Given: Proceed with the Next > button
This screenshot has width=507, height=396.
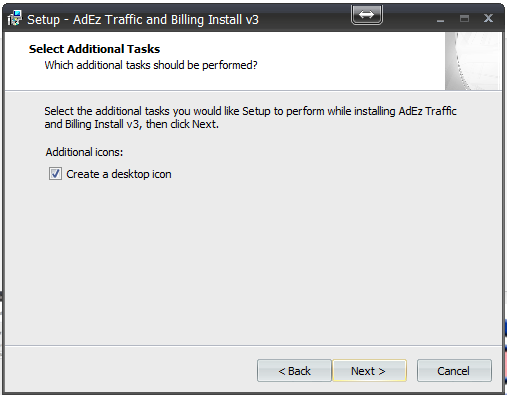Looking at the screenshot, I should click(x=369, y=371).
